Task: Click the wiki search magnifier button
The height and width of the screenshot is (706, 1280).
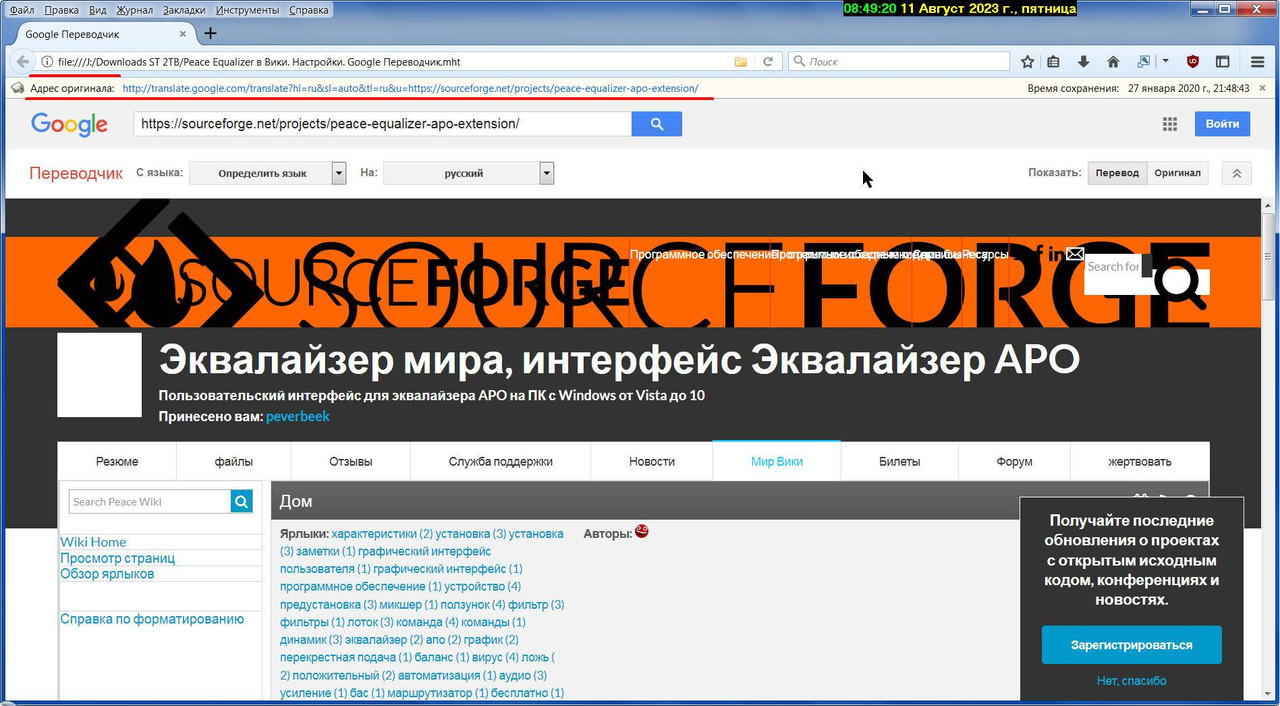Action: tap(241, 502)
